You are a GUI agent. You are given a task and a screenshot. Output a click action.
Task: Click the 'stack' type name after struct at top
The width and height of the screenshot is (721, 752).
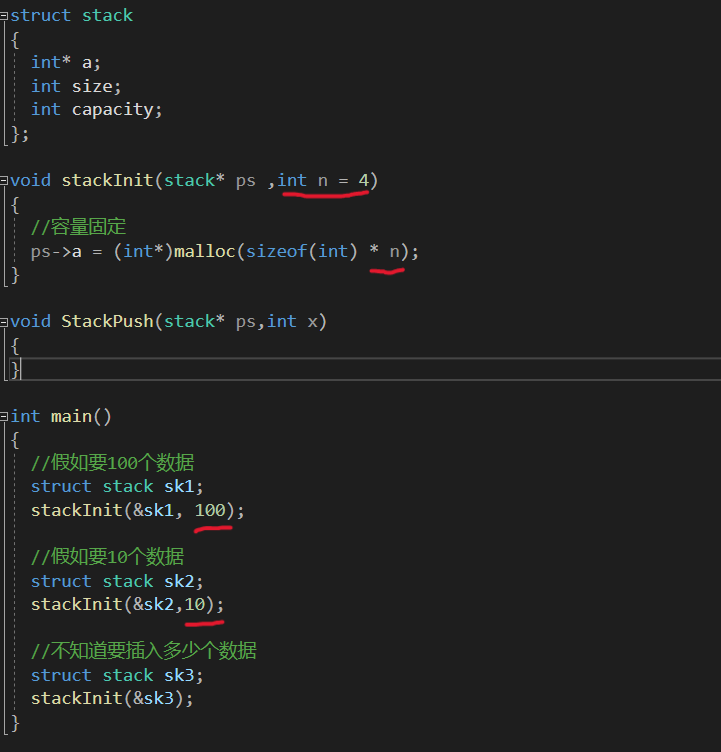tap(107, 16)
